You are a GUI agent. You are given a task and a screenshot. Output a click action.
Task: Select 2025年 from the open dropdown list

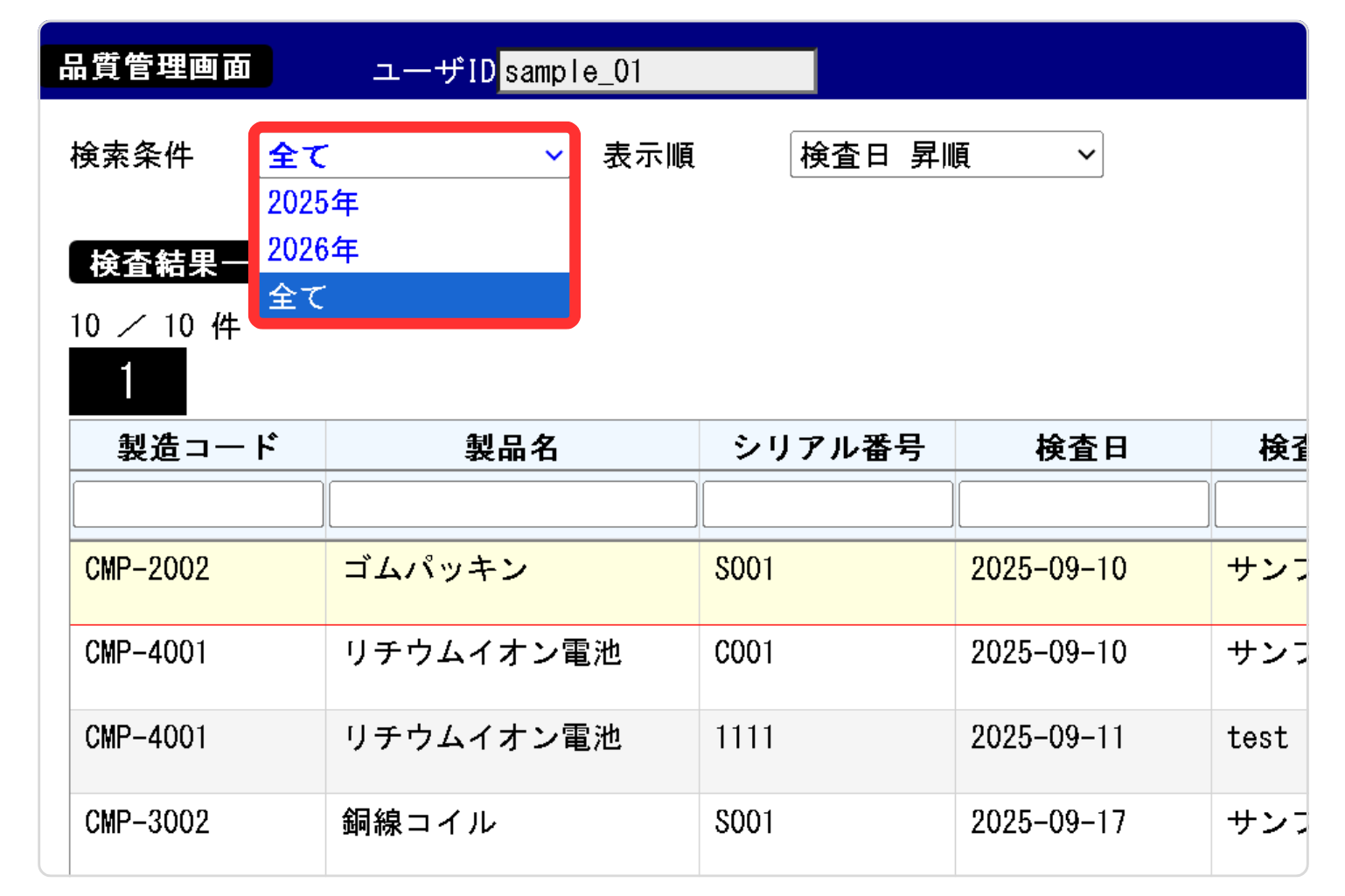click(x=414, y=203)
